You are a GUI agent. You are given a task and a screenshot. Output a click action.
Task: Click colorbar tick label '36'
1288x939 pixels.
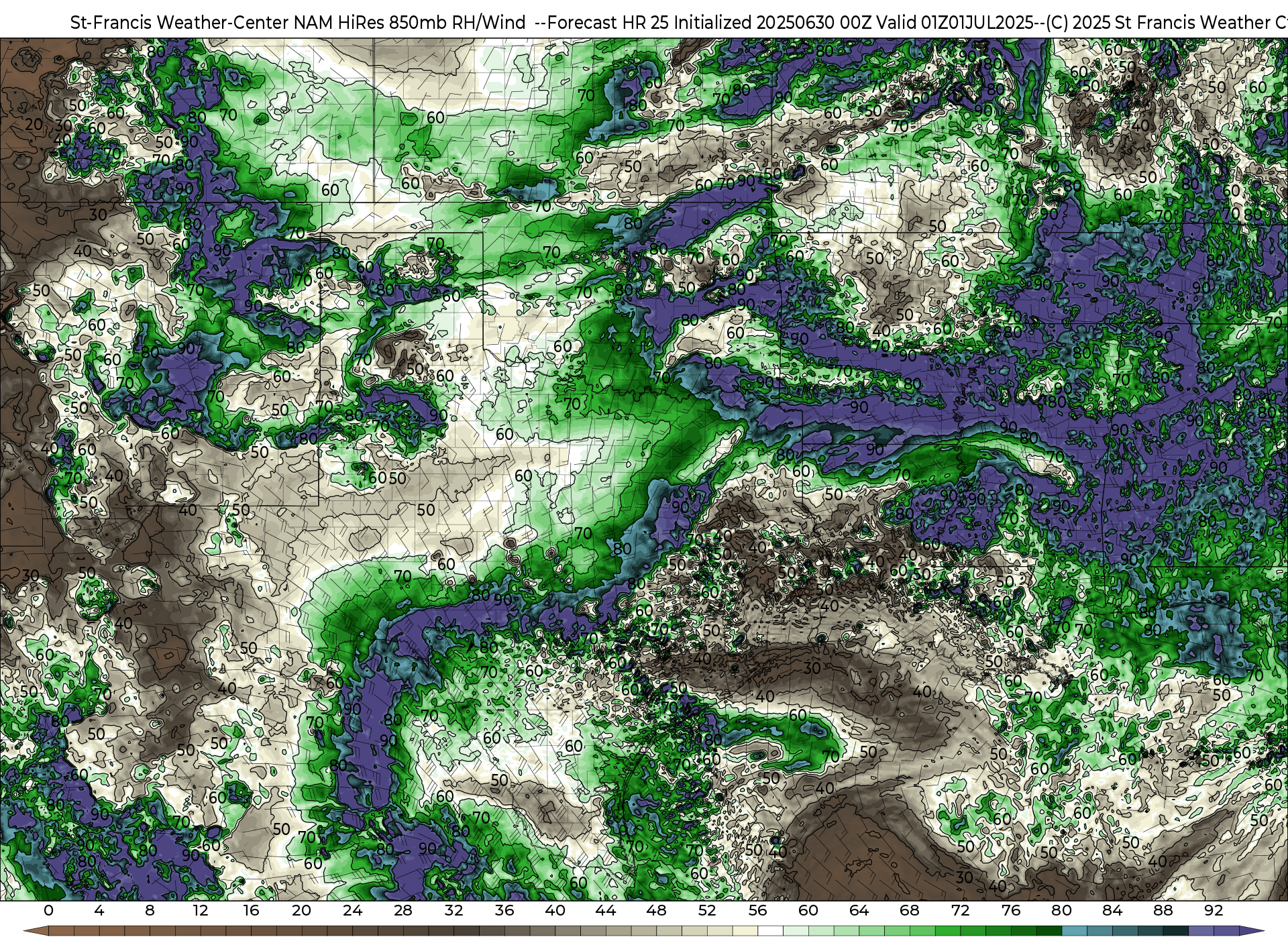(x=504, y=911)
